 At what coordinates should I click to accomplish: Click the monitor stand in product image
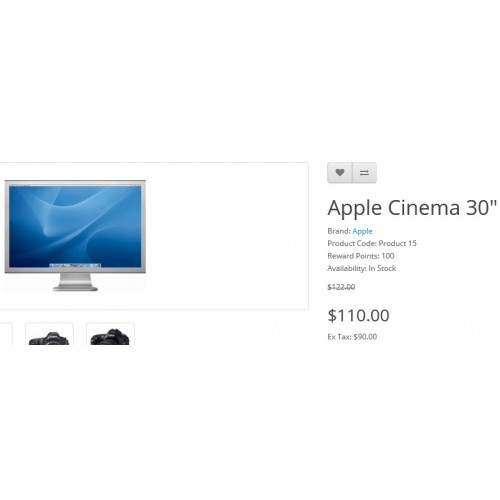[x=75, y=282]
